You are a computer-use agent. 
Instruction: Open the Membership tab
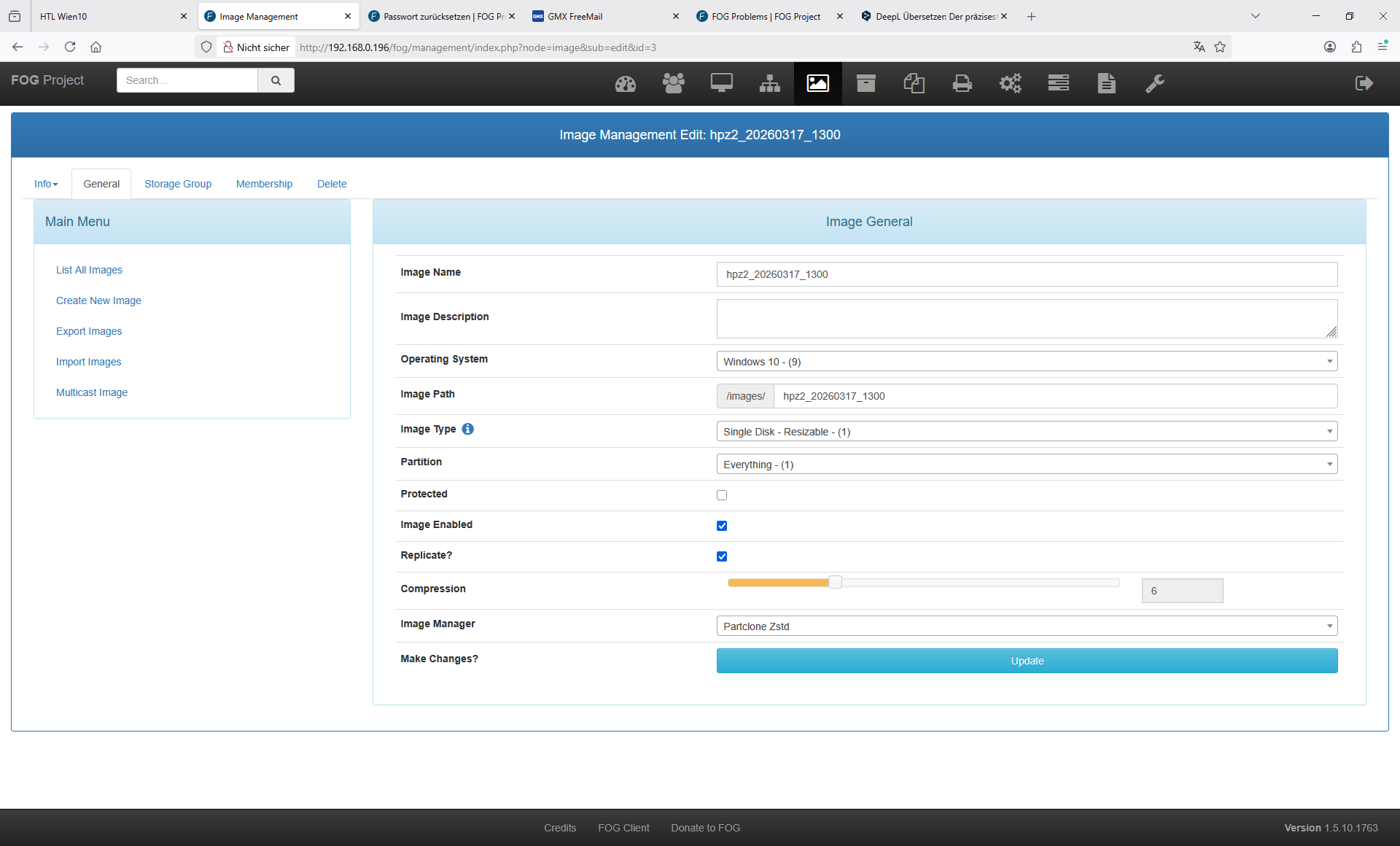tap(264, 184)
